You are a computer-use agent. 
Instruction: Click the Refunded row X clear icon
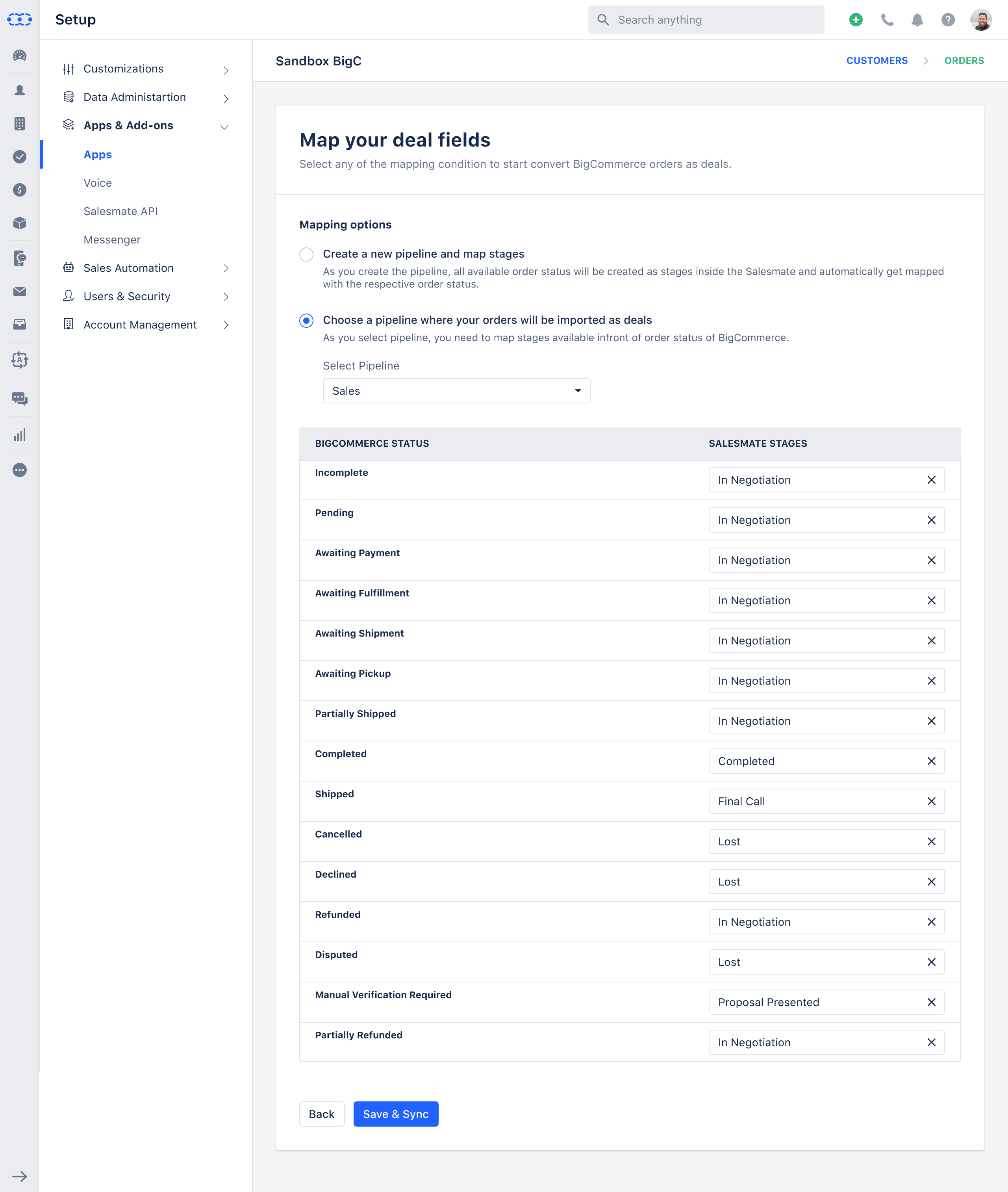931,922
